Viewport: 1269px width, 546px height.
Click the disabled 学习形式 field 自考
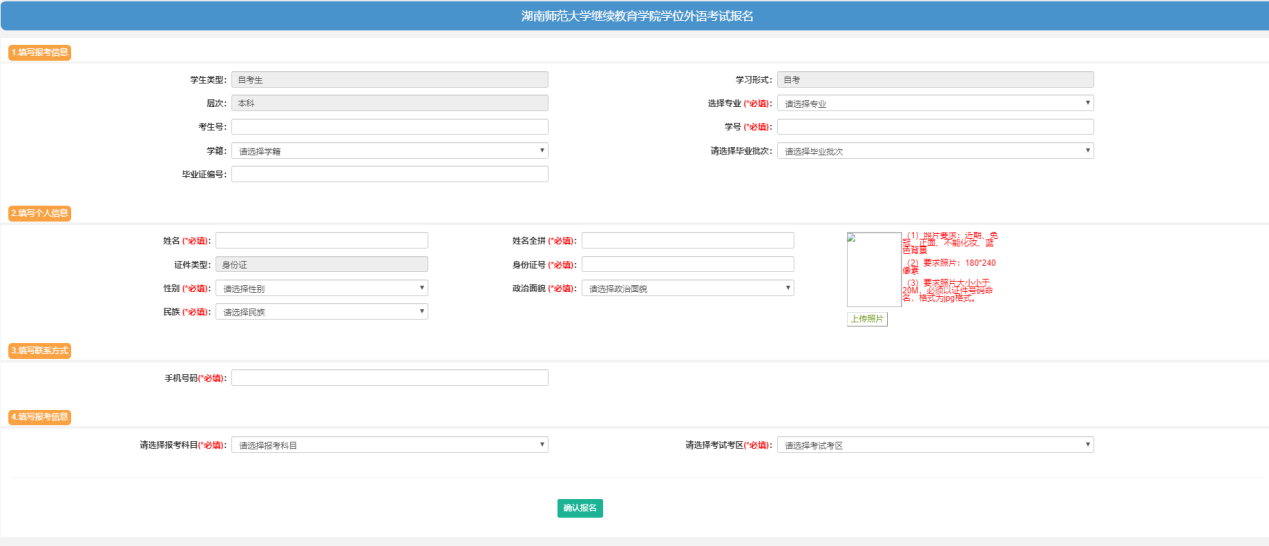point(935,79)
